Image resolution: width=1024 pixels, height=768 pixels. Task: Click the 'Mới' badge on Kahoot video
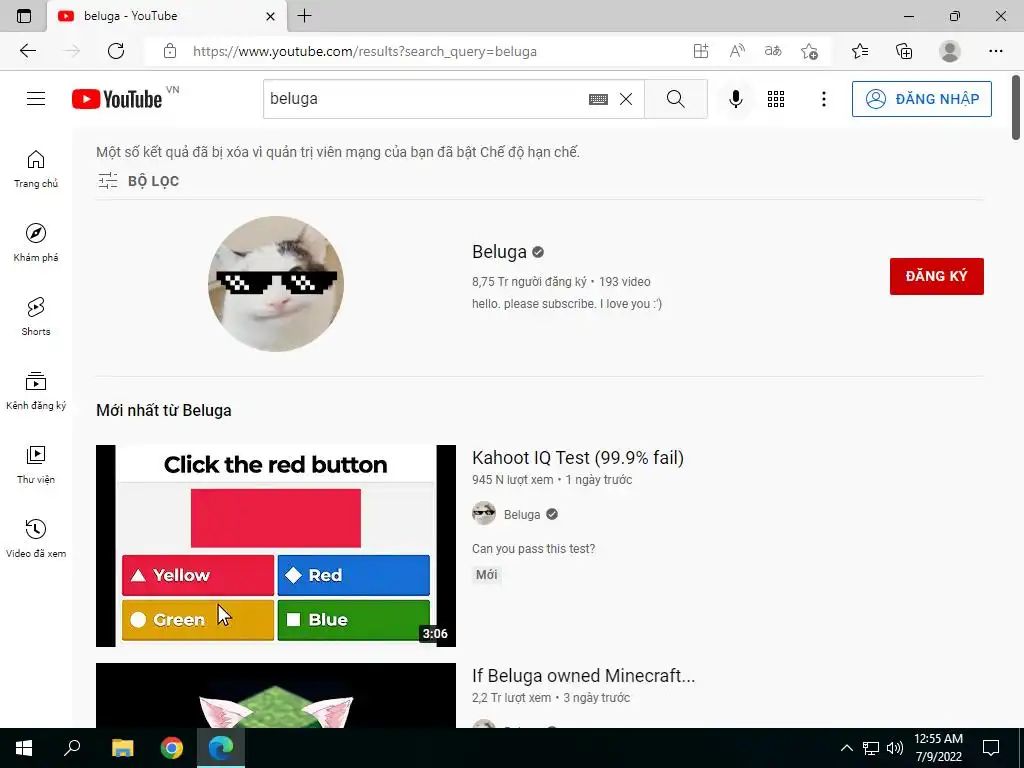coord(486,575)
